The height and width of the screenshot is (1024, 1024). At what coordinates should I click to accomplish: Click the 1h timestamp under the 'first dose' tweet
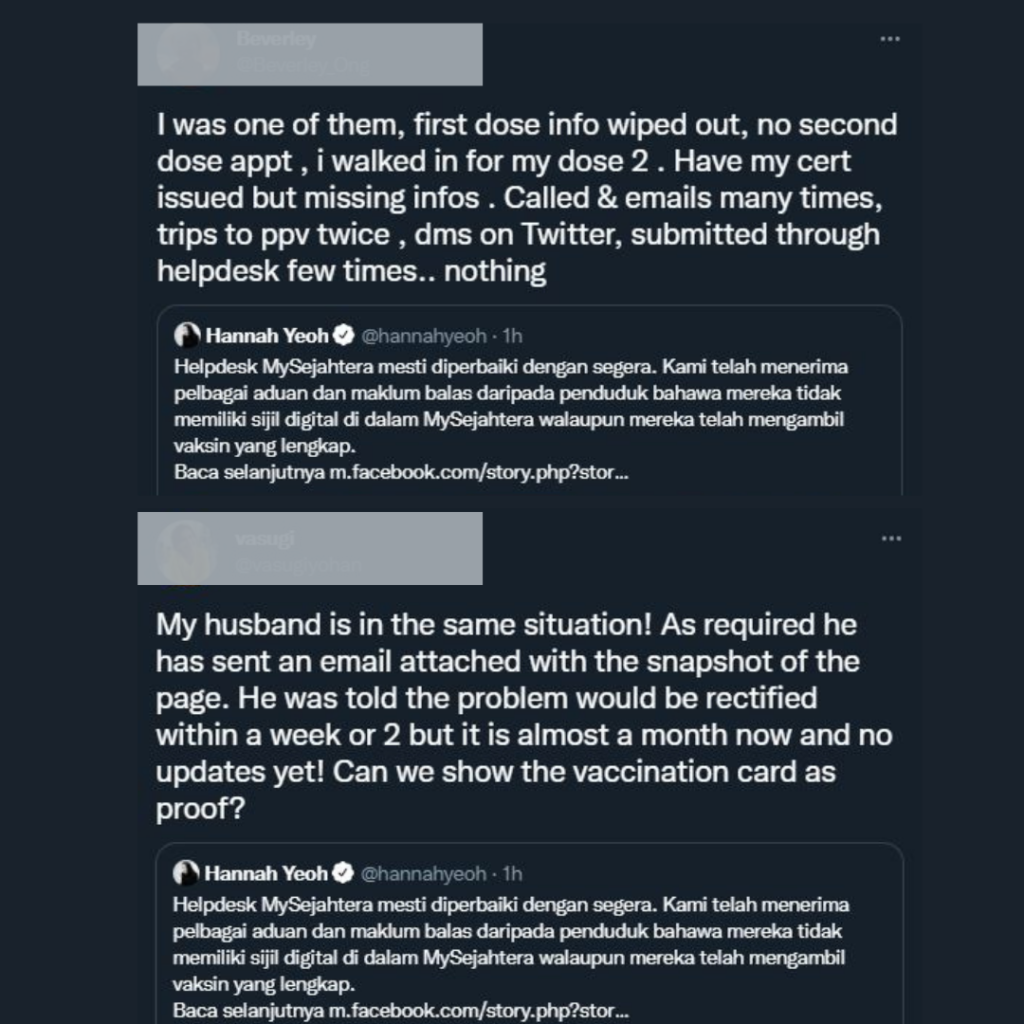(512, 335)
